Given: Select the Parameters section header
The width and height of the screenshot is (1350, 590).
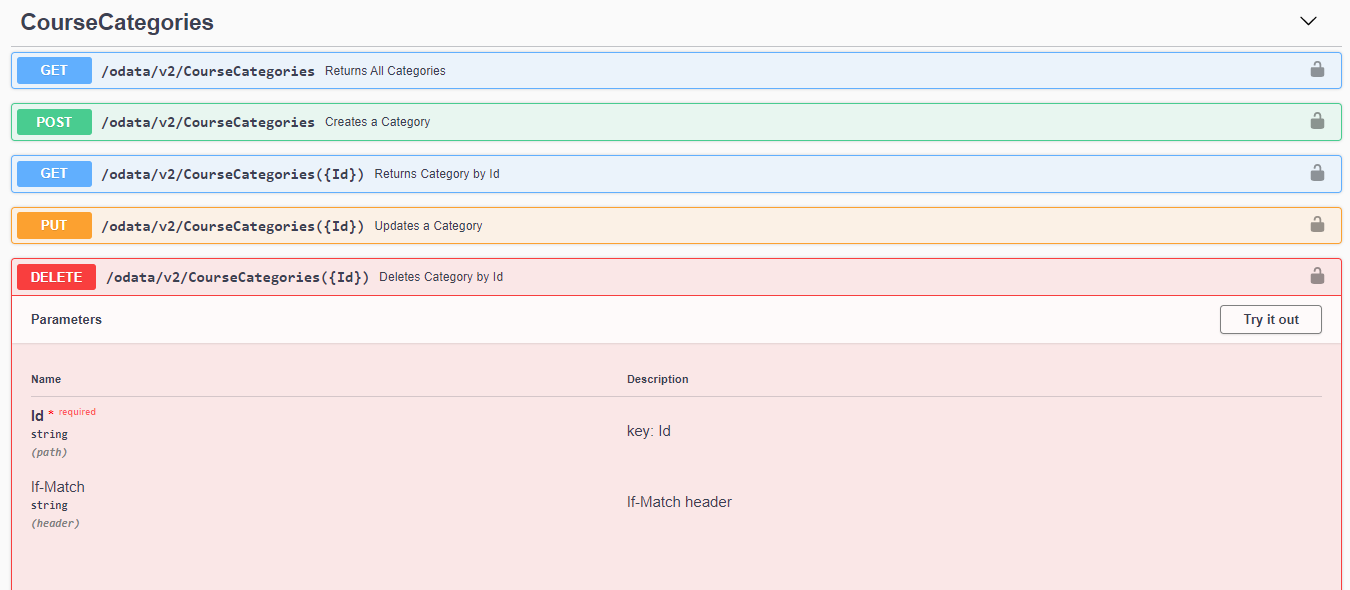Looking at the screenshot, I should [x=66, y=320].
